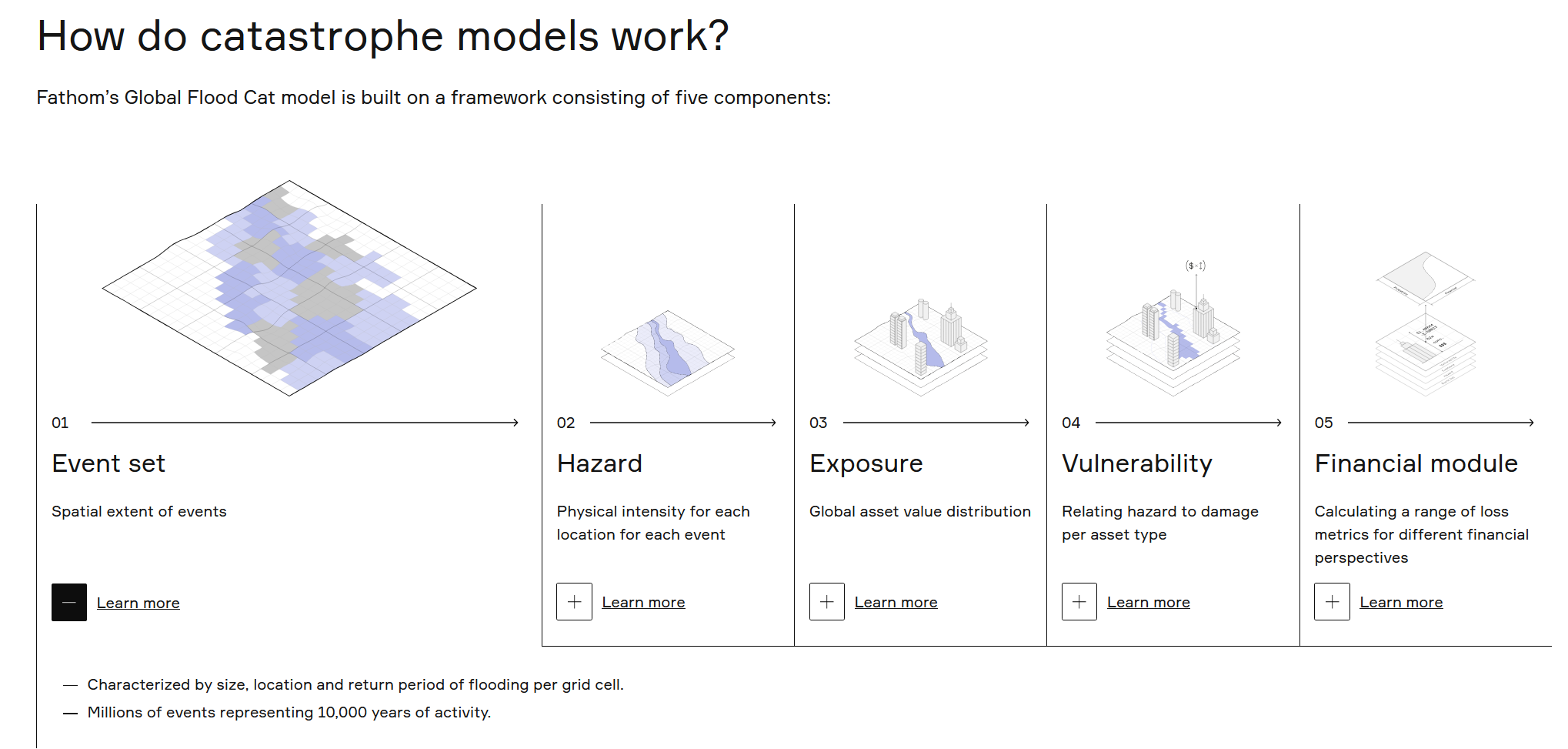The height and width of the screenshot is (749, 1568).
Task: Expand the Hazard section with the plus button
Action: pos(574,601)
